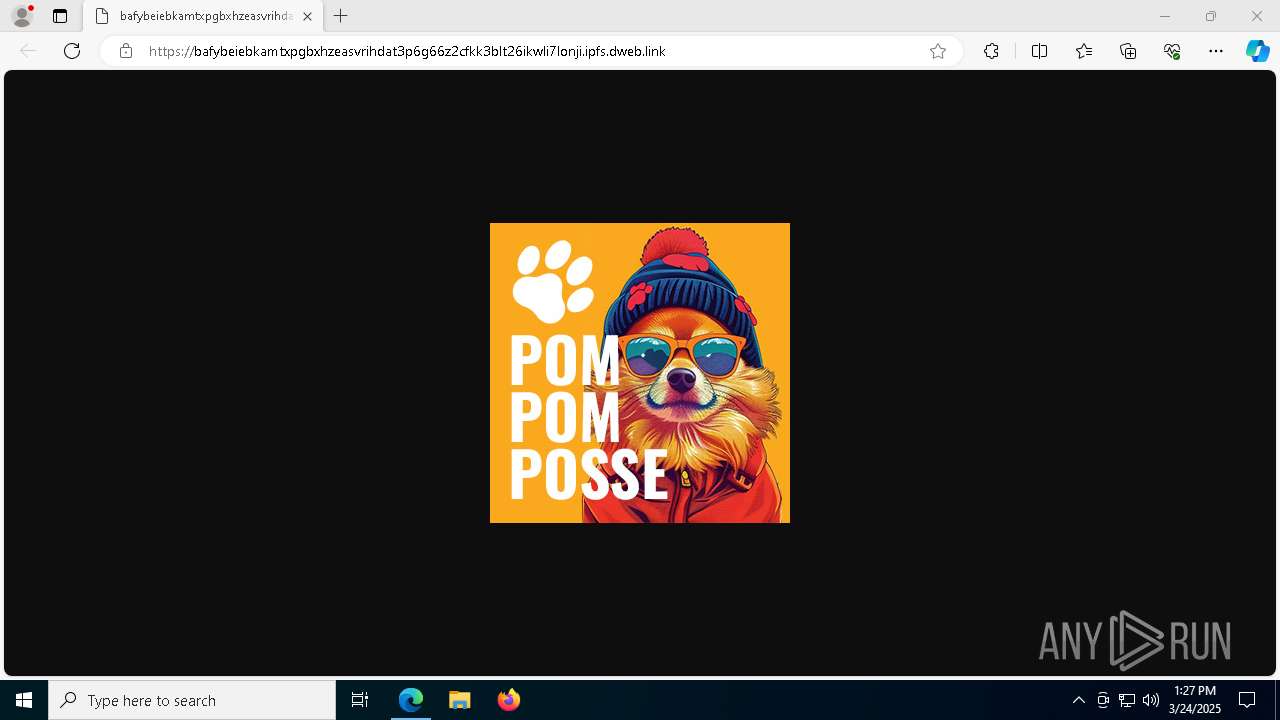
Task: Open the Favorites list
Action: coord(1084,51)
